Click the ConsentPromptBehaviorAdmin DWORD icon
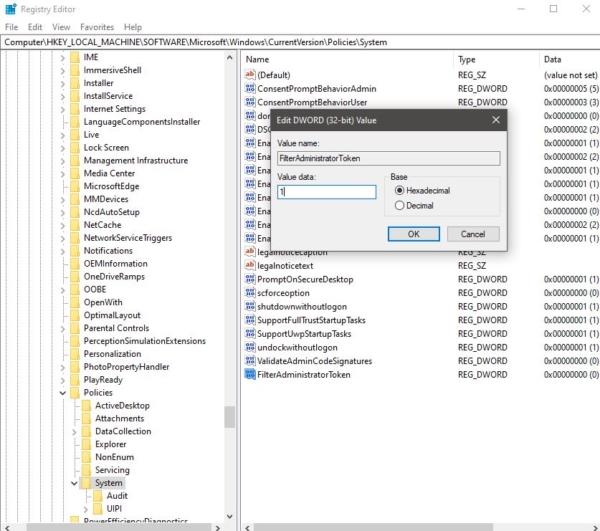The width and height of the screenshot is (600, 531). tap(250, 88)
